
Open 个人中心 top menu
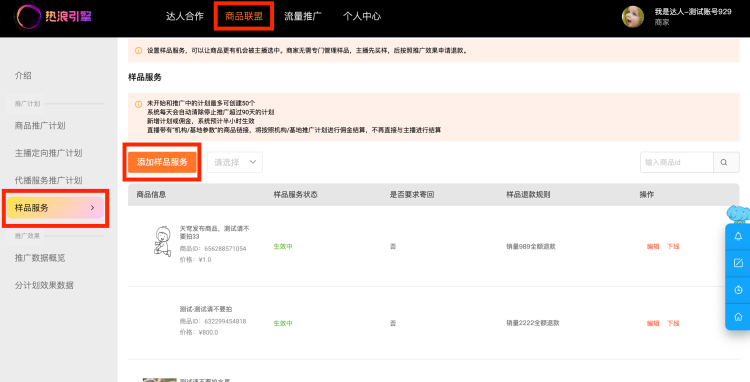[362, 16]
